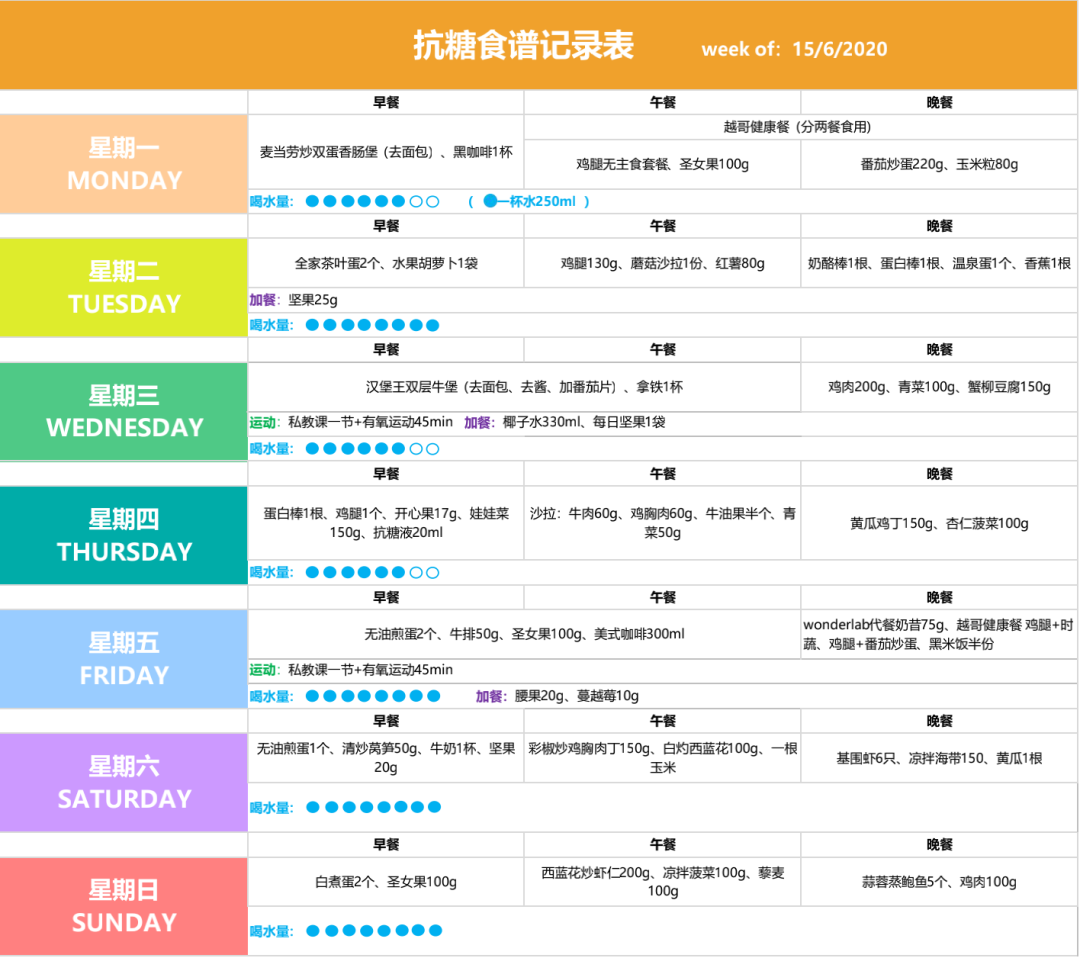Click the last water dot in Friday row
The image size is (1080, 958).
[433, 696]
